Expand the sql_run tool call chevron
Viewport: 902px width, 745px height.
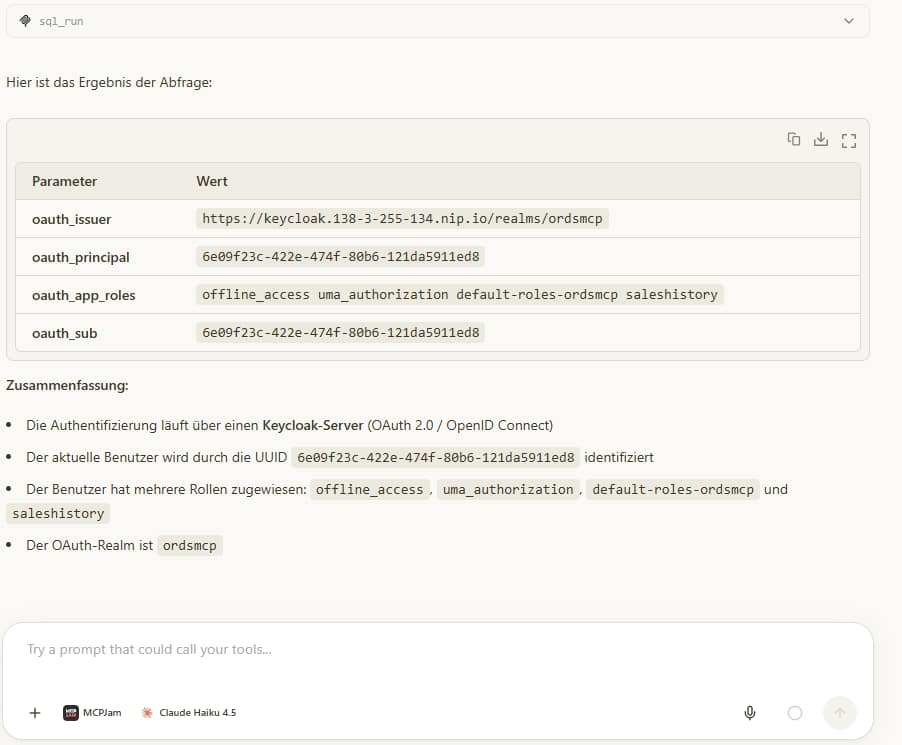849,21
